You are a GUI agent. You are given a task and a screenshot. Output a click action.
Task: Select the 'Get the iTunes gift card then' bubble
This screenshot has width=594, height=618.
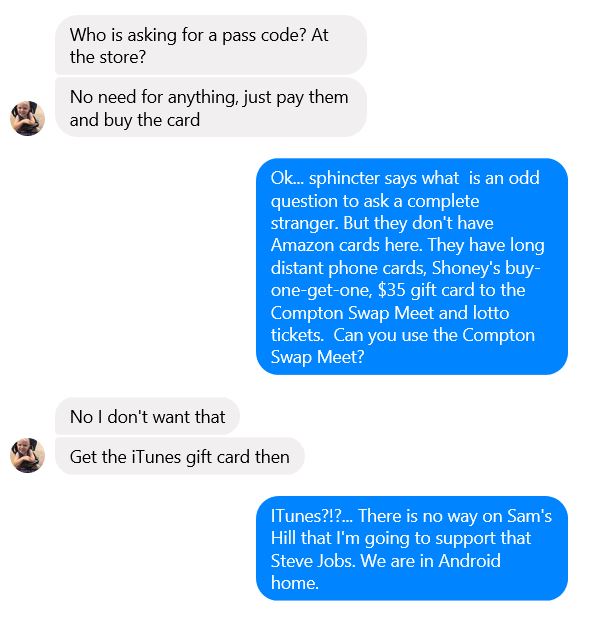click(180, 456)
